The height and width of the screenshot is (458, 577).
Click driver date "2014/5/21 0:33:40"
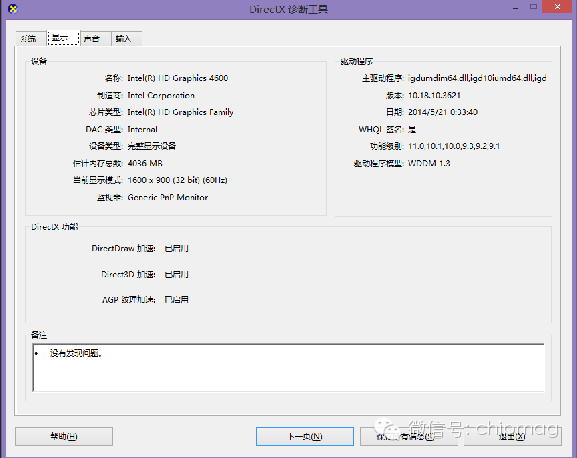point(443,112)
